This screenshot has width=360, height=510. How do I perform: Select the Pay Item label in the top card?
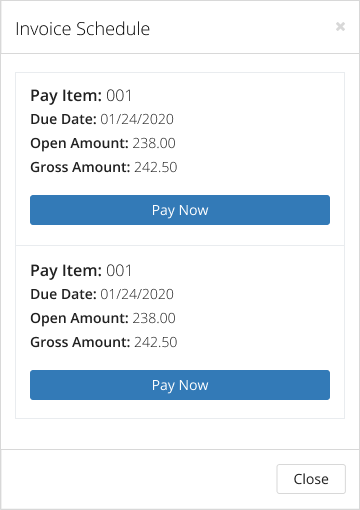tap(66, 96)
